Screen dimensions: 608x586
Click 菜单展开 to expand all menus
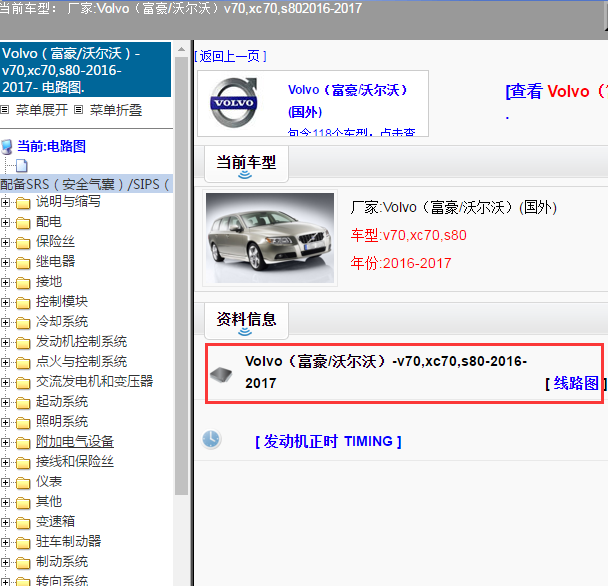pos(42,110)
